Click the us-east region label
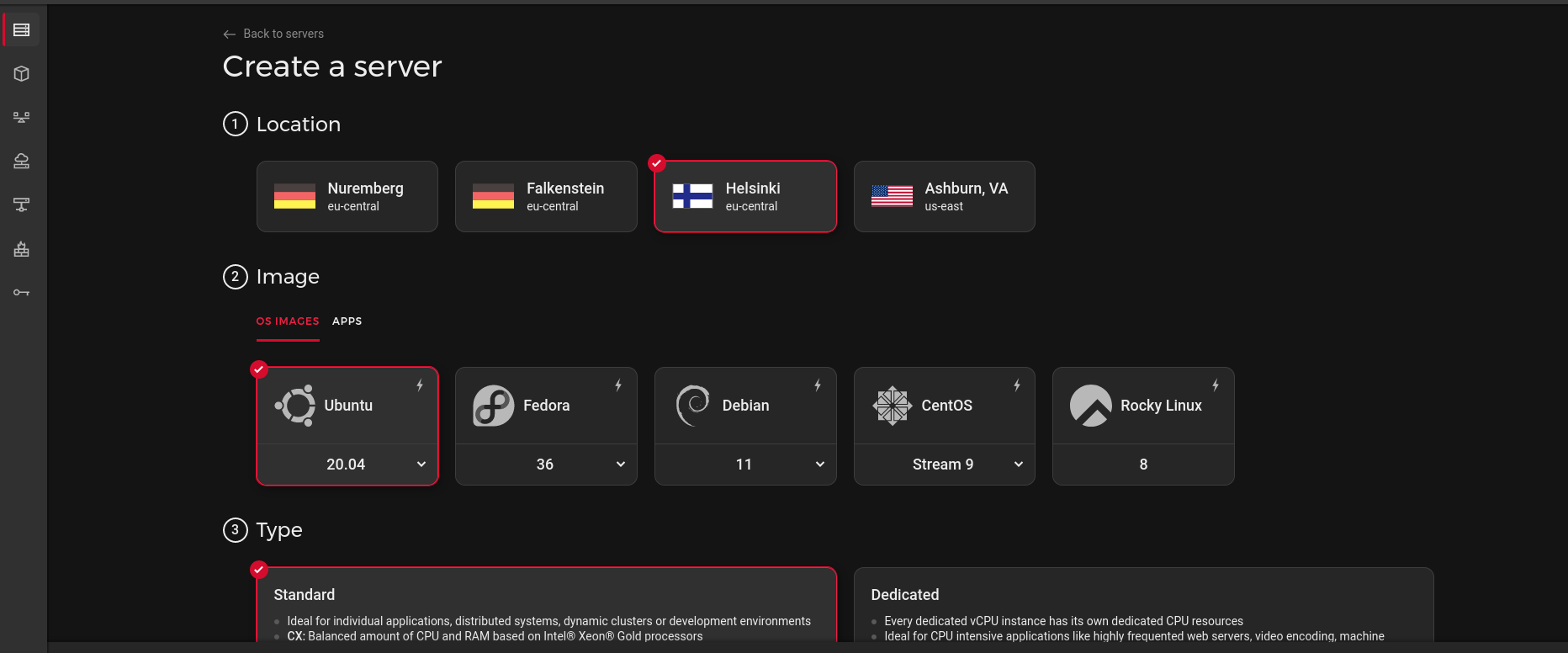 (944, 206)
